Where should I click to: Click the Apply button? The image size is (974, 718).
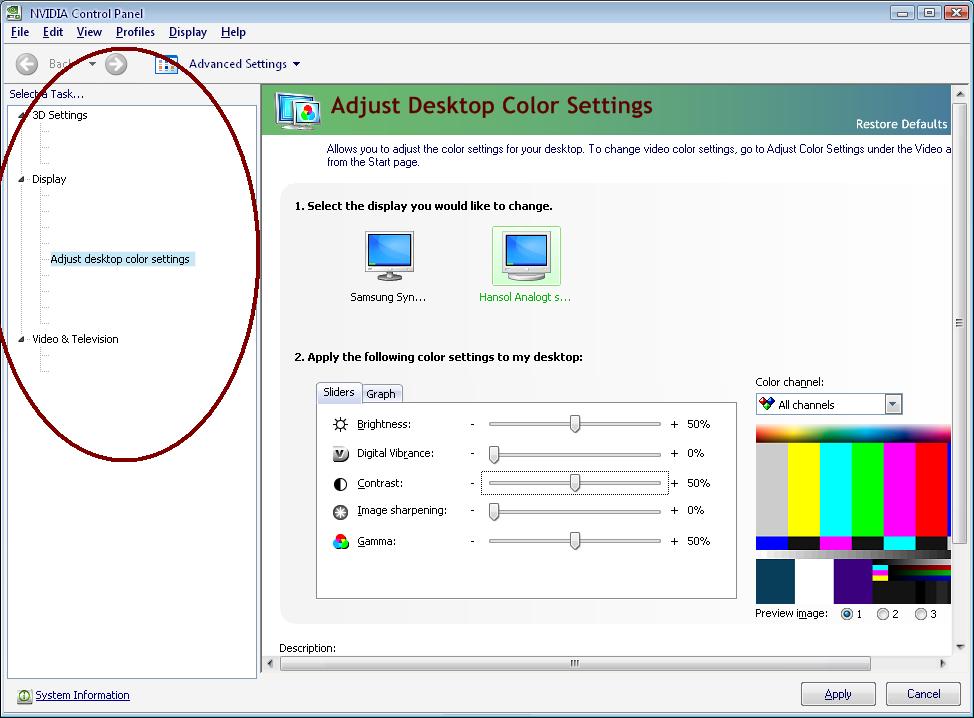[x=838, y=694]
